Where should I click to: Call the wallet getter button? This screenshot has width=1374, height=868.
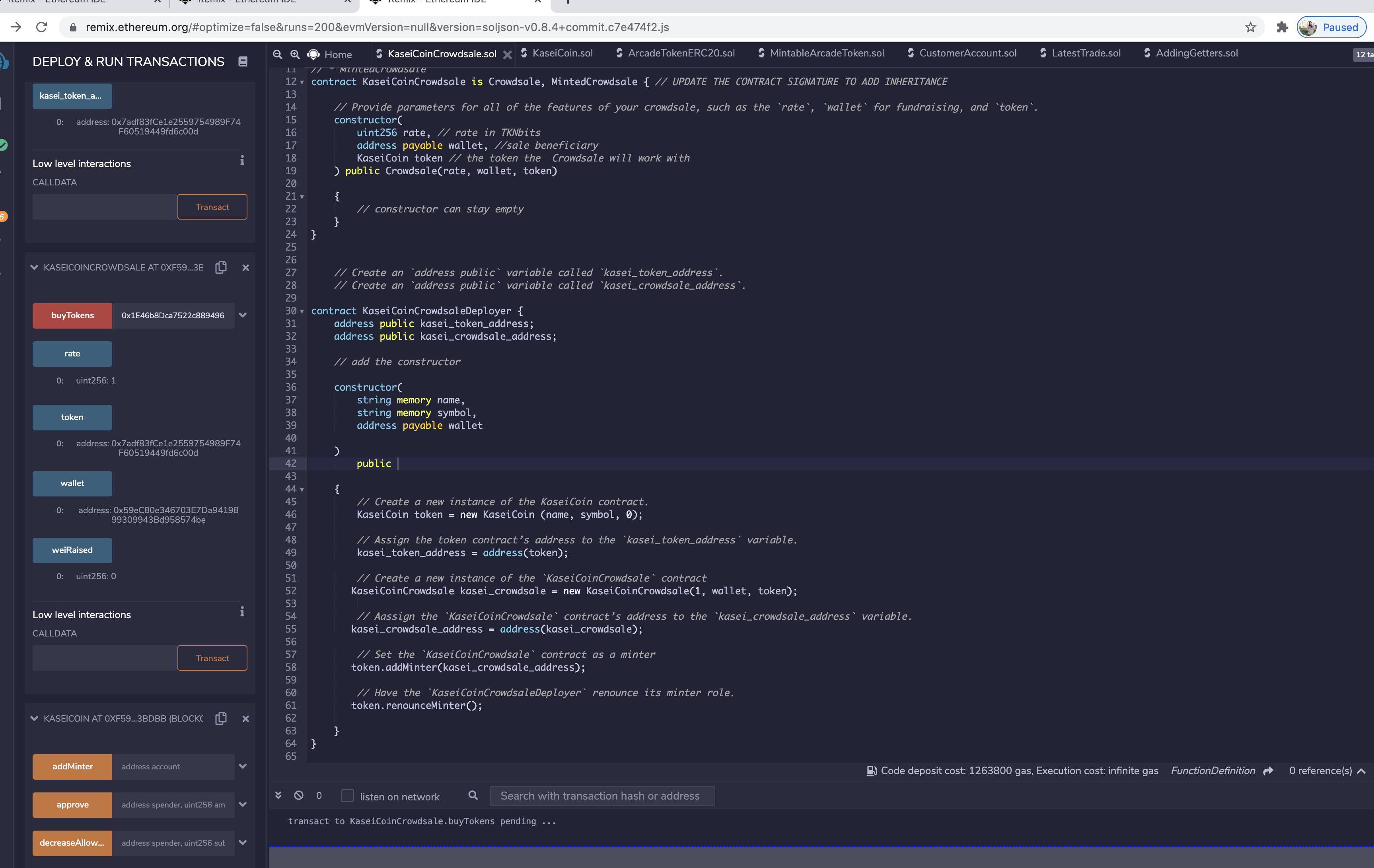72,483
